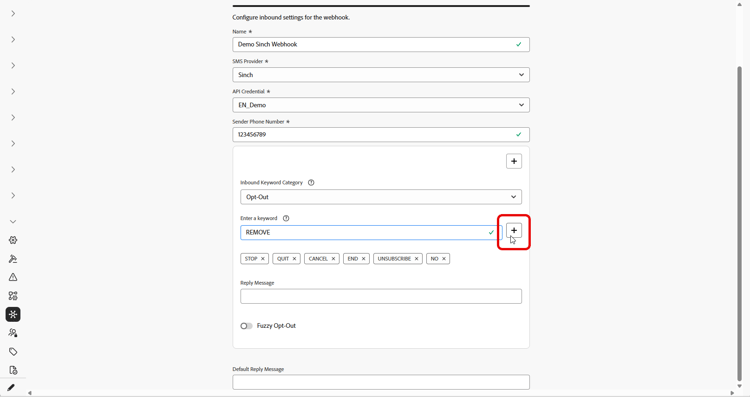Remove the STOP keyword tag

[263, 259]
